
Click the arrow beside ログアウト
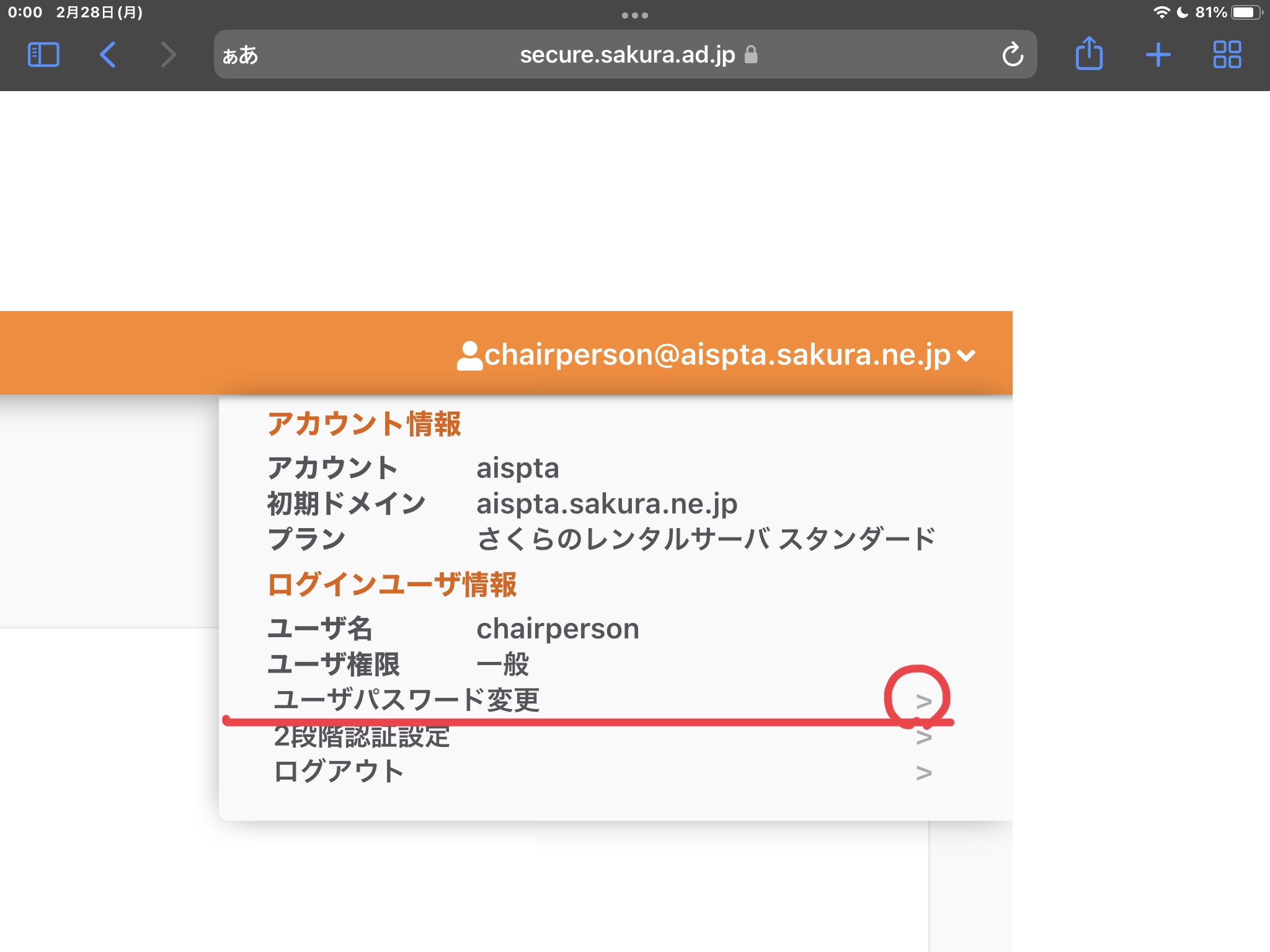[924, 773]
